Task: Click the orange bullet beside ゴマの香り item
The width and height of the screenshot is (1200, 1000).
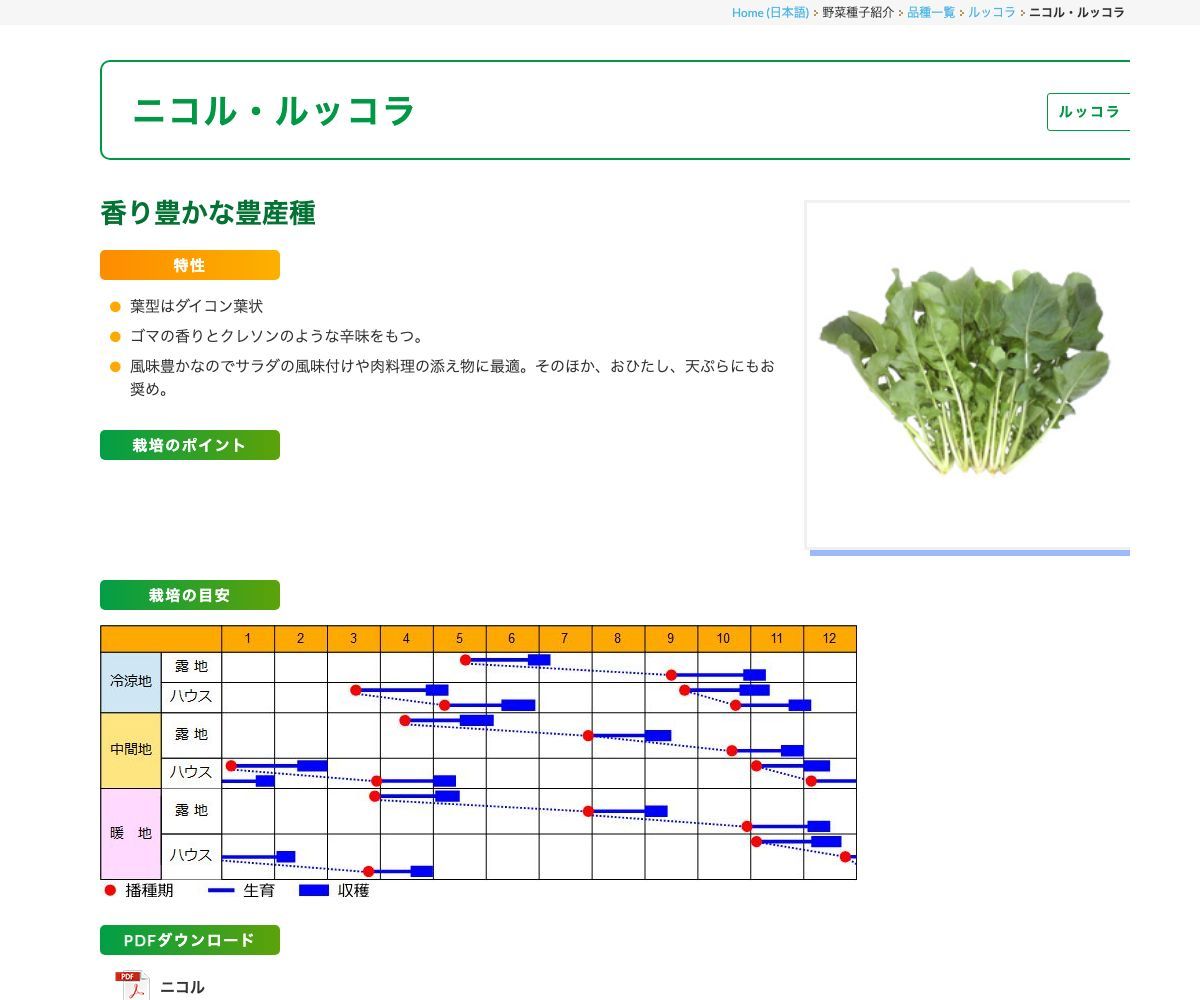Action: (x=113, y=337)
